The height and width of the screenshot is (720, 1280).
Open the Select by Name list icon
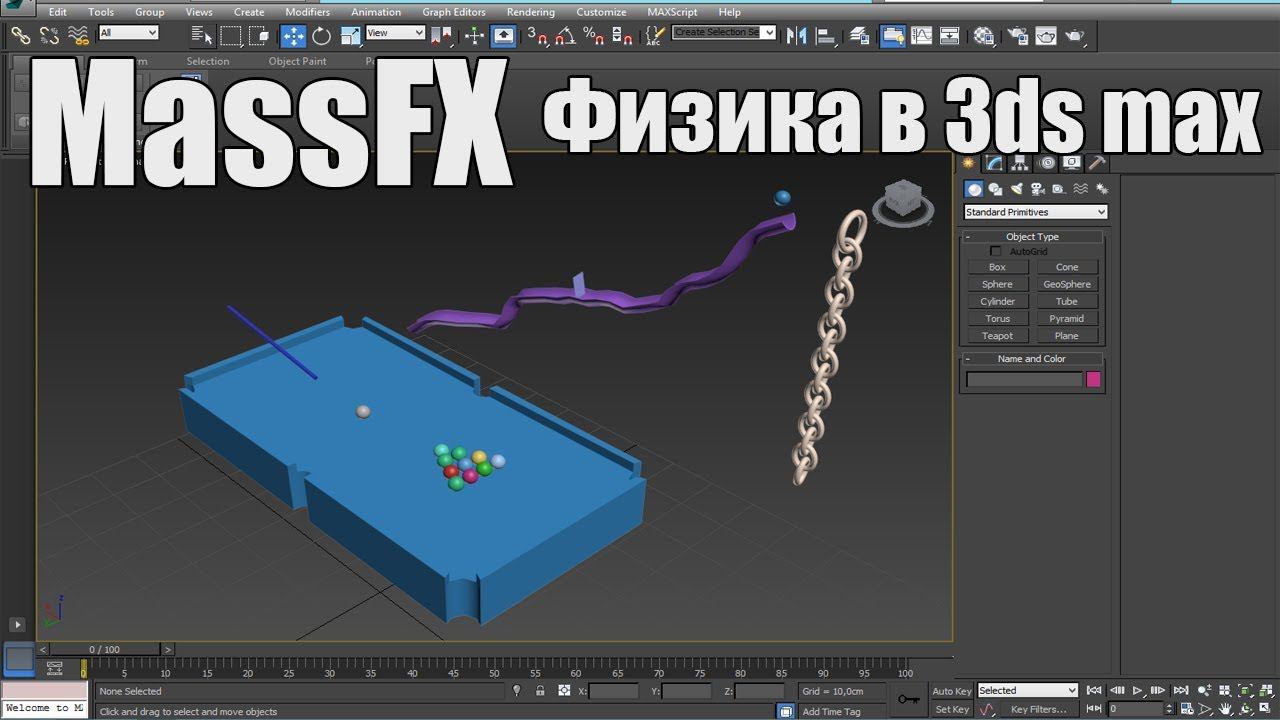coord(201,36)
